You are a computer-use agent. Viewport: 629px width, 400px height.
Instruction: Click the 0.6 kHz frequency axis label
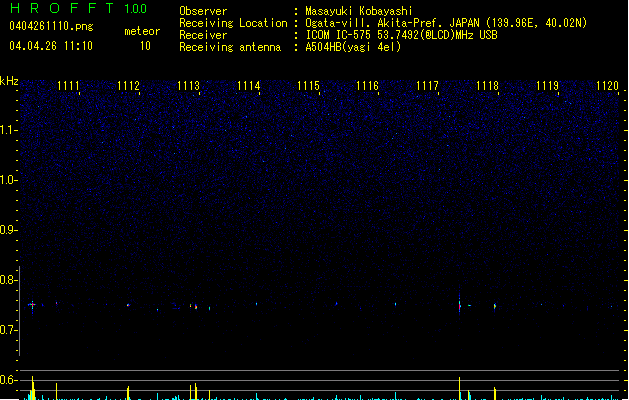click(x=8, y=380)
